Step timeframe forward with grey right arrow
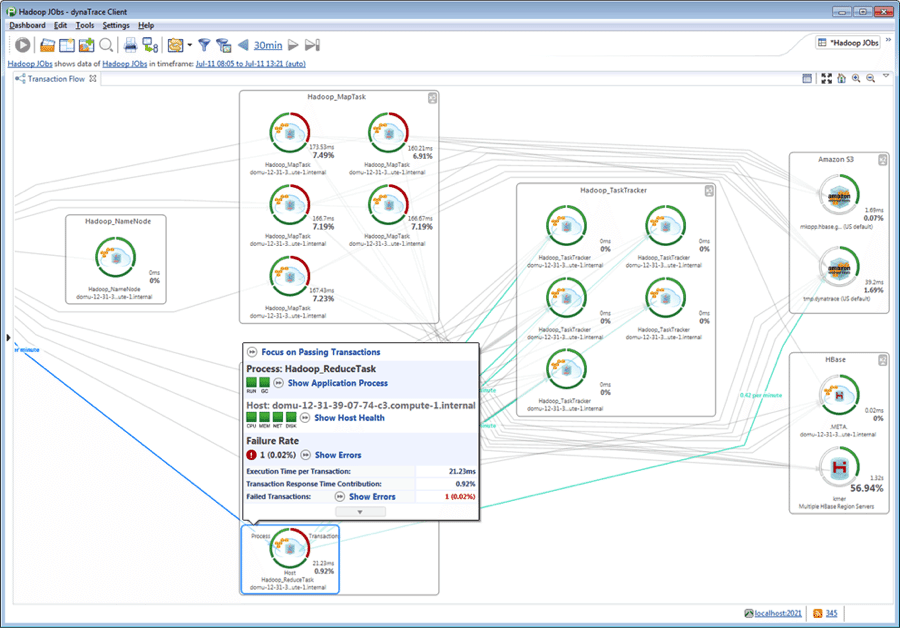900x628 pixels. [293, 45]
